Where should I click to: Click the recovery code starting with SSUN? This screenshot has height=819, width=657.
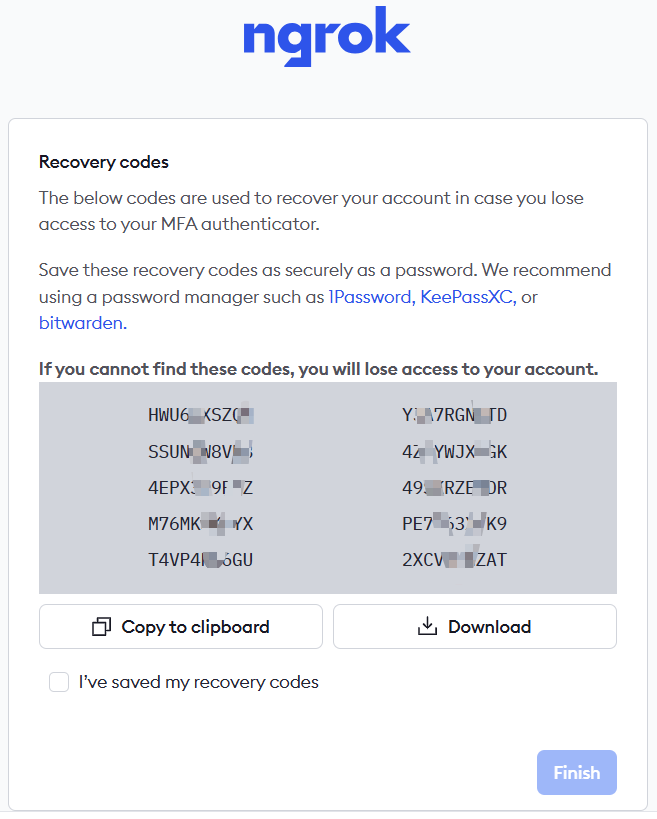click(200, 452)
